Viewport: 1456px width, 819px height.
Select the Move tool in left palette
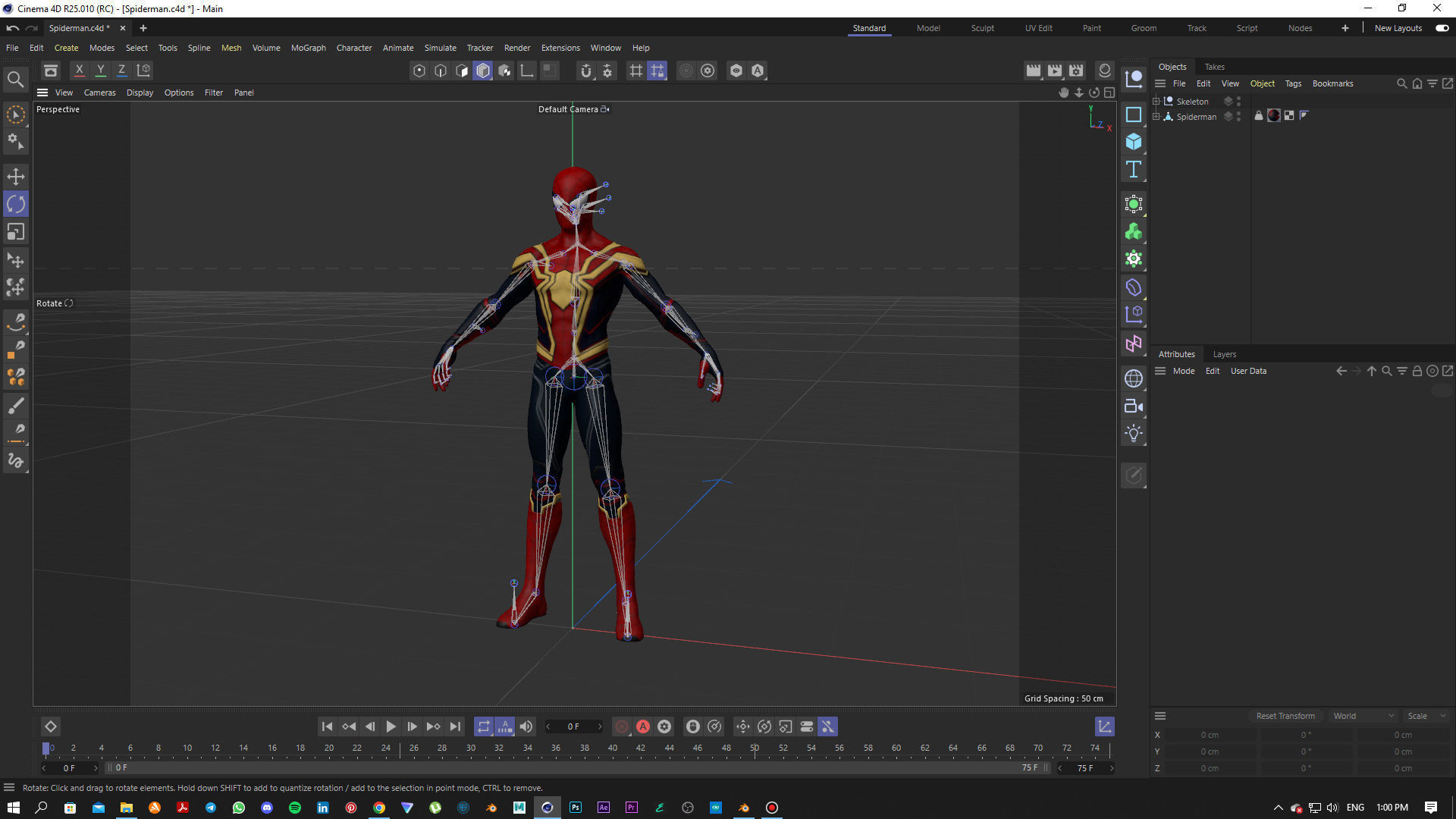16,177
